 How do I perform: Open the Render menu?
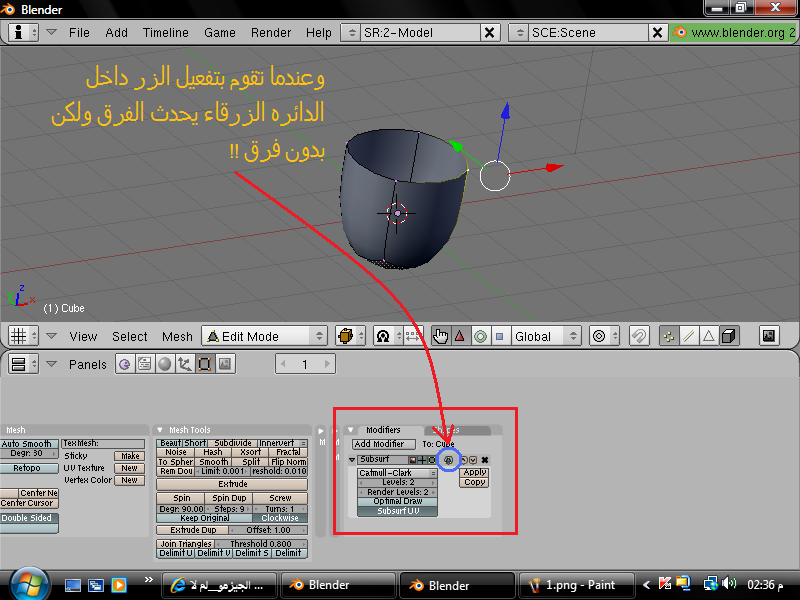(x=270, y=33)
